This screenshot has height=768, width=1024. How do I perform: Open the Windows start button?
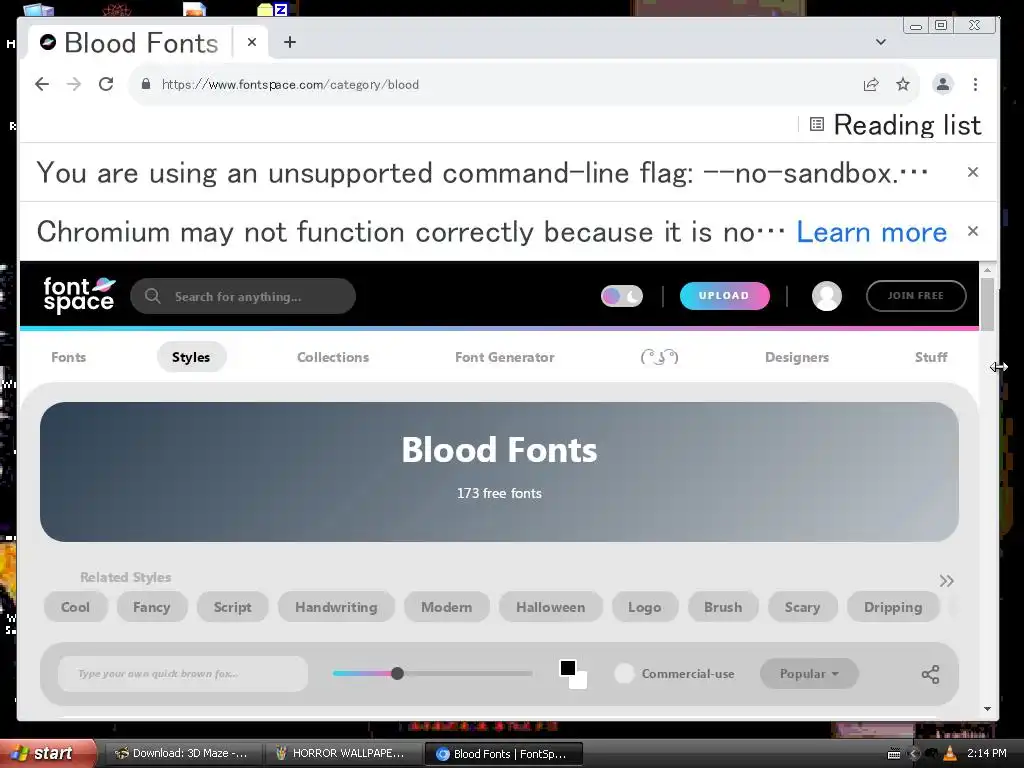coord(48,753)
